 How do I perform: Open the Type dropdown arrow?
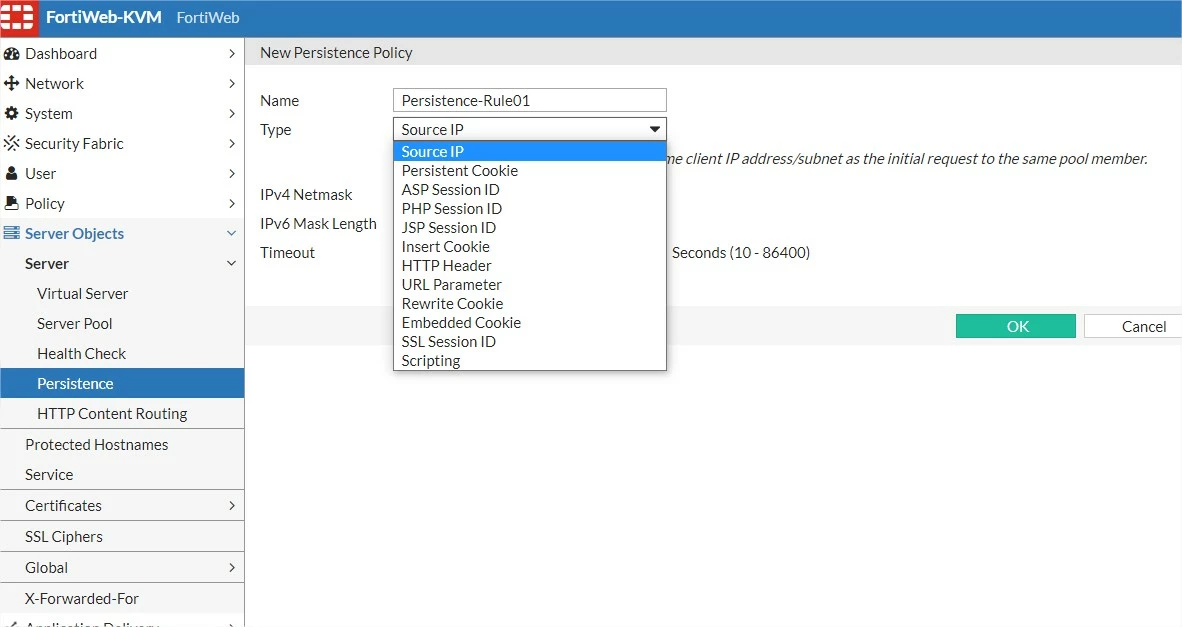[654, 130]
